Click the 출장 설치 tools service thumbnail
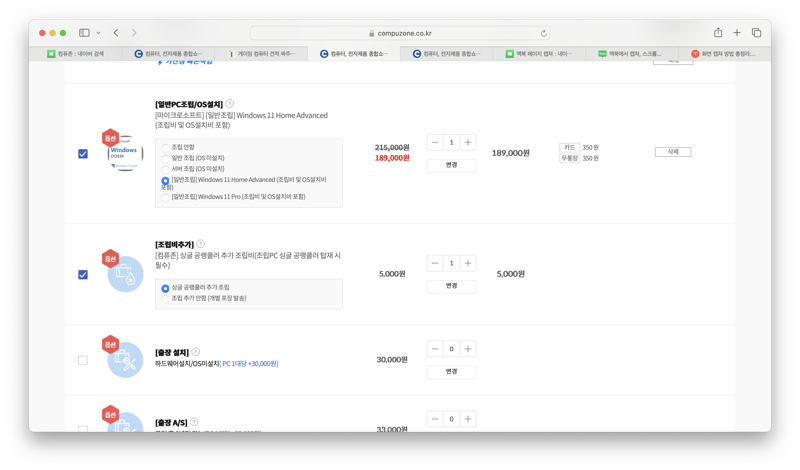The height and width of the screenshot is (470, 800). (125, 360)
